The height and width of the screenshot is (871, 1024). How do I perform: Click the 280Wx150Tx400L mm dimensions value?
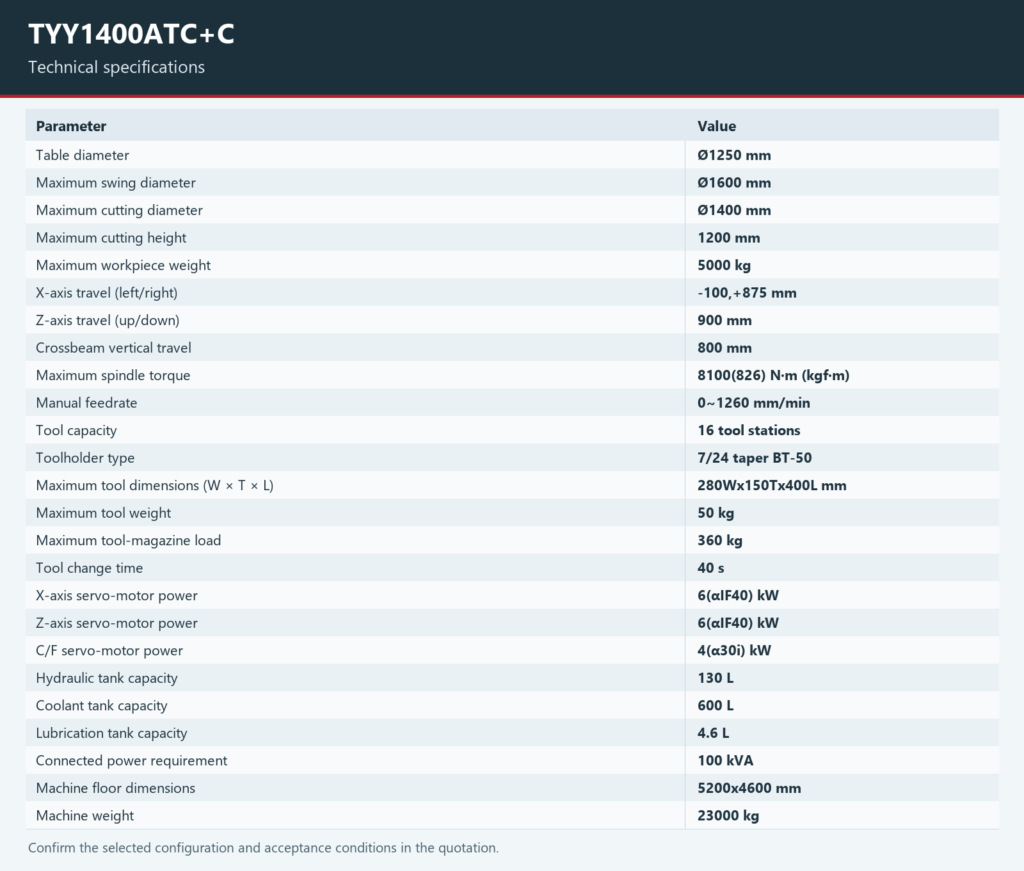pyautogui.click(x=771, y=485)
